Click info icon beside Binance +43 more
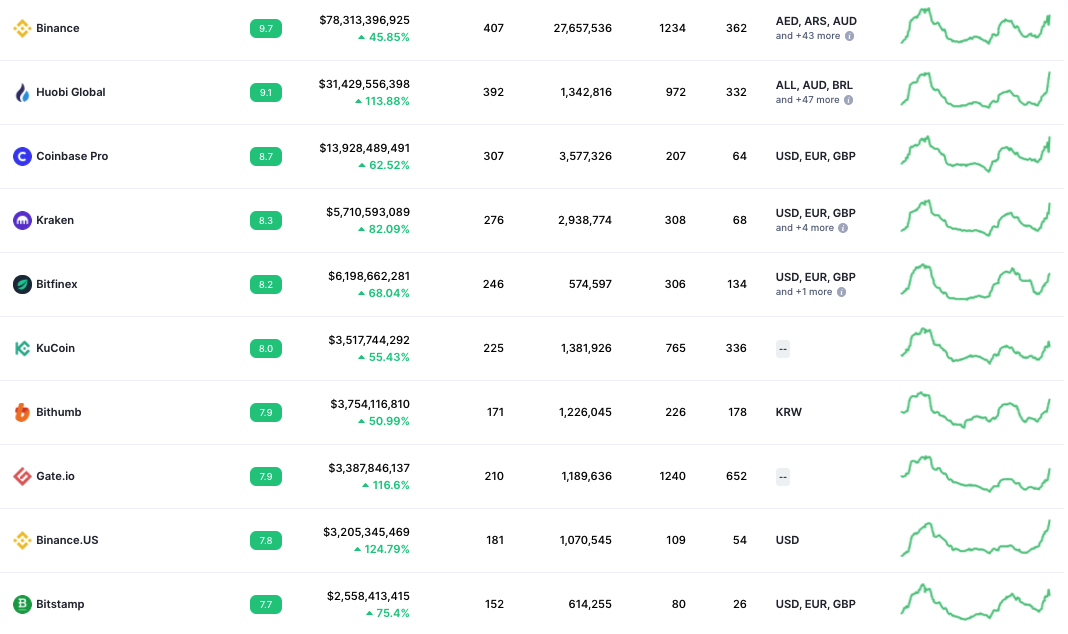This screenshot has height=634, width=1068. (849, 36)
